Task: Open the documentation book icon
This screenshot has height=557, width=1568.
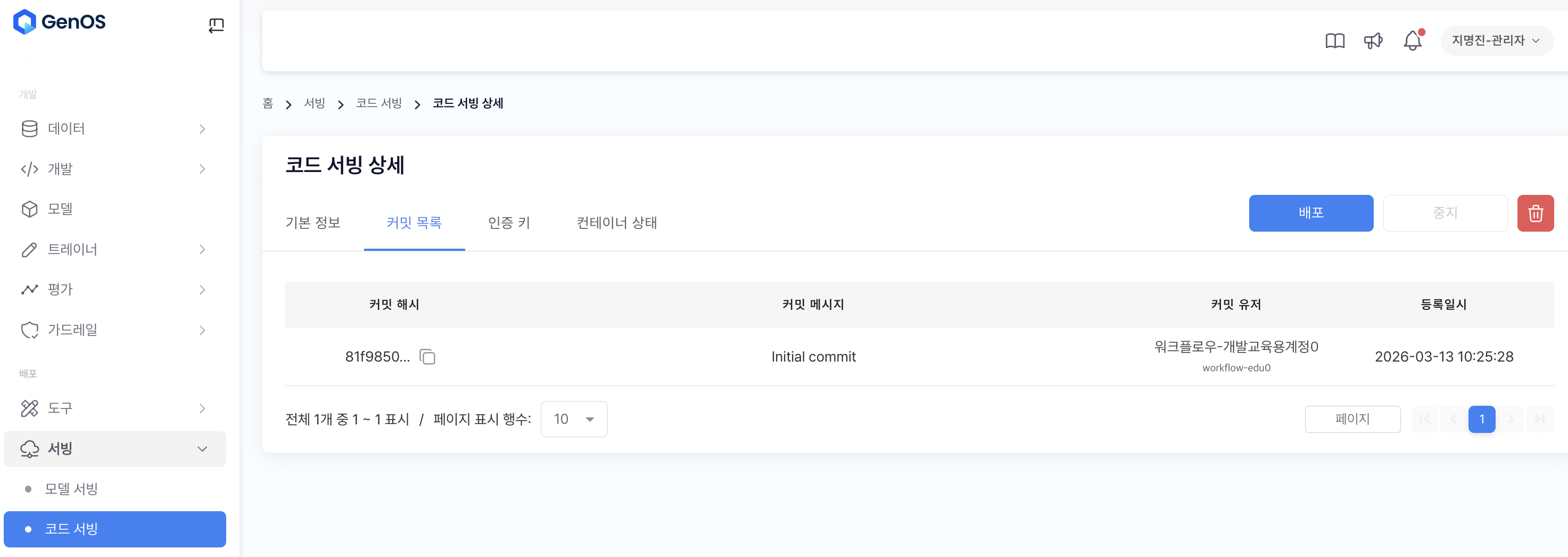Action: coord(1335,41)
